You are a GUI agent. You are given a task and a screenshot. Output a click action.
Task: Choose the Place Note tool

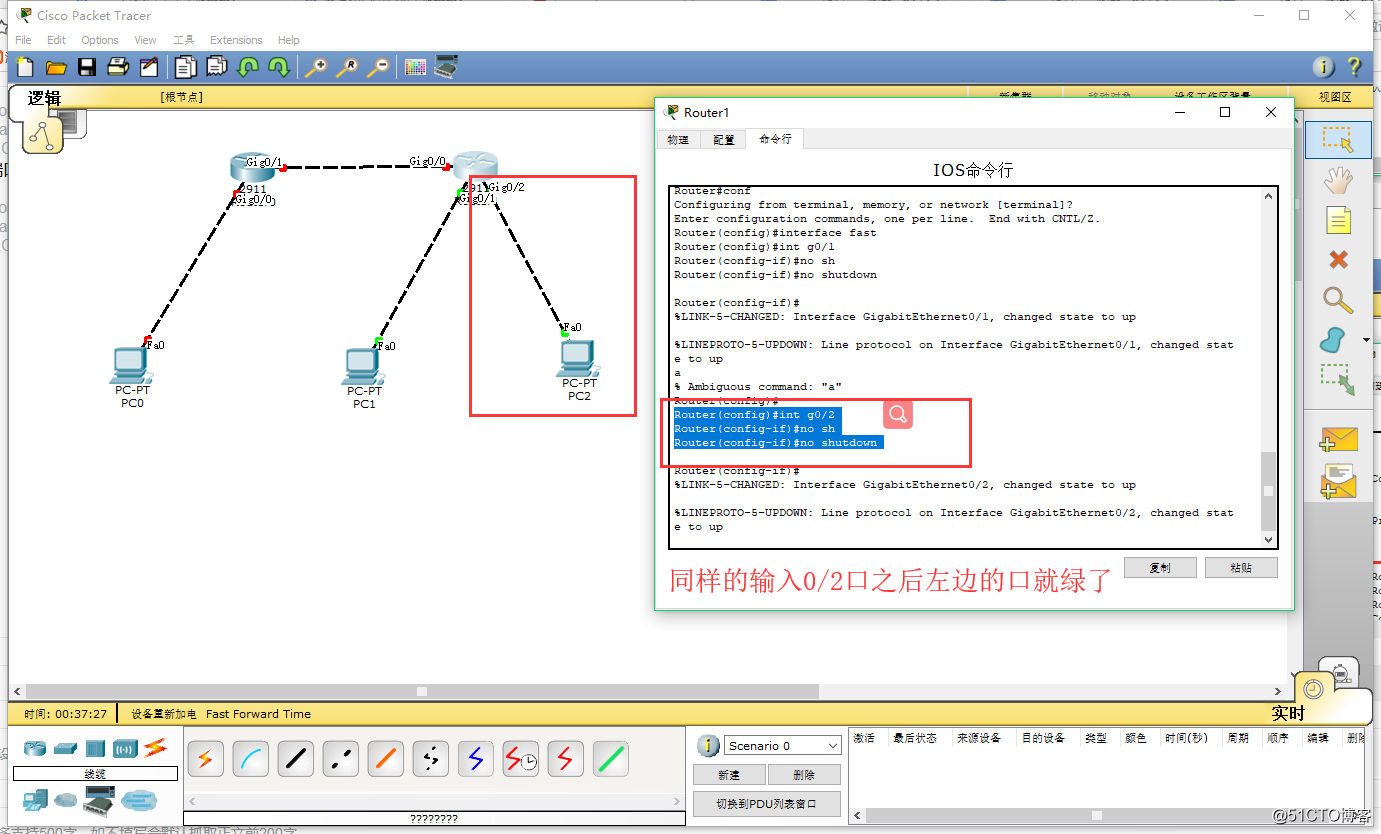(1338, 220)
